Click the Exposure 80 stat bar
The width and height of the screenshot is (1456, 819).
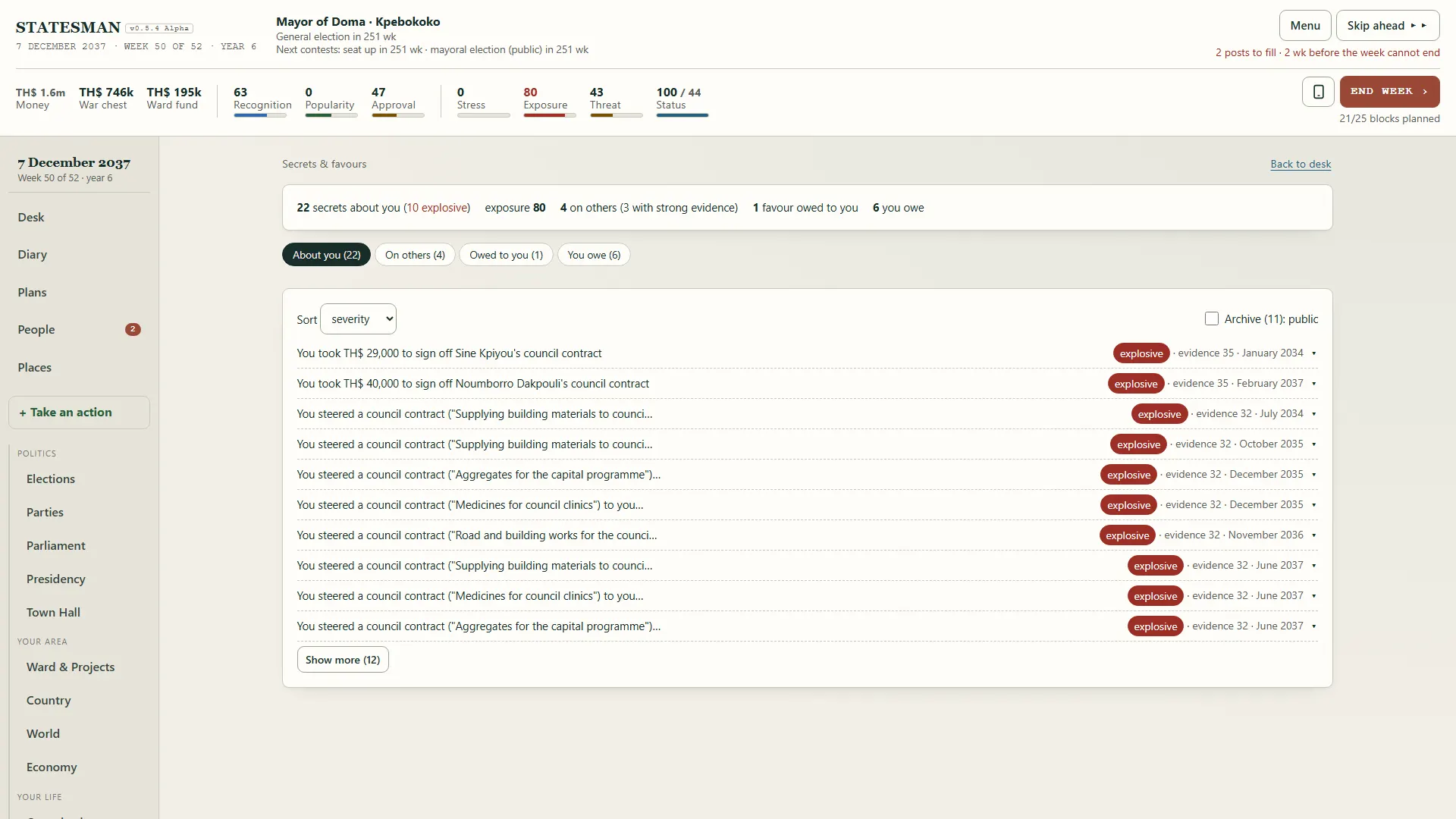tap(550, 115)
